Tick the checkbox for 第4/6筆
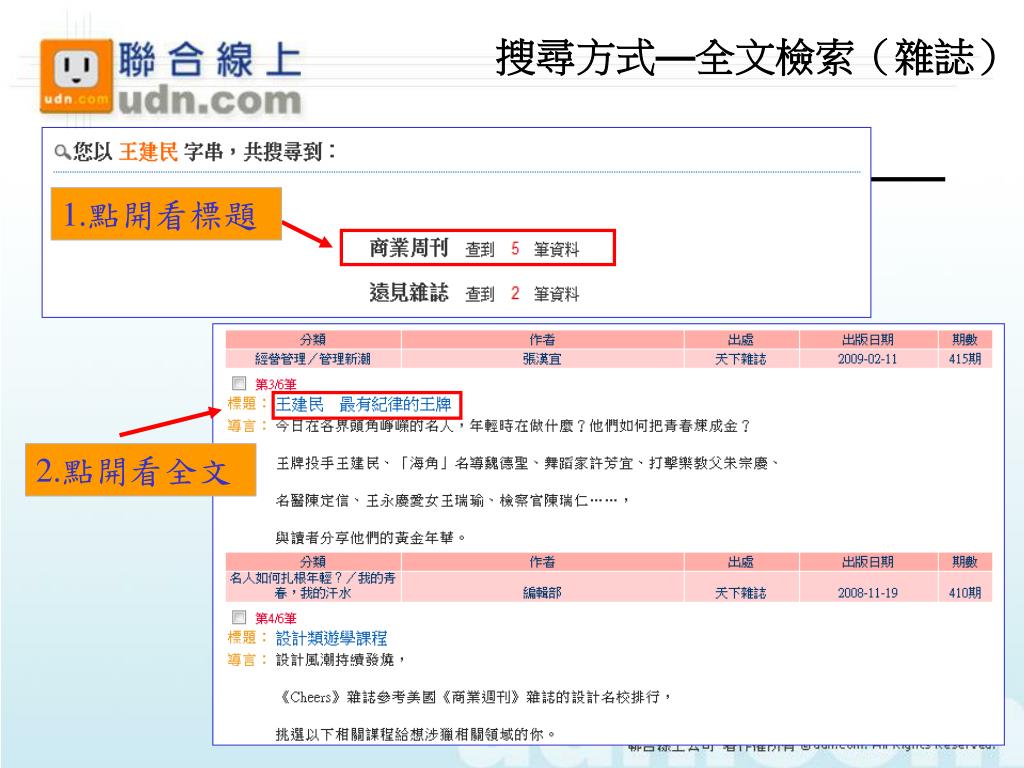This screenshot has width=1024, height=768. coord(239,617)
